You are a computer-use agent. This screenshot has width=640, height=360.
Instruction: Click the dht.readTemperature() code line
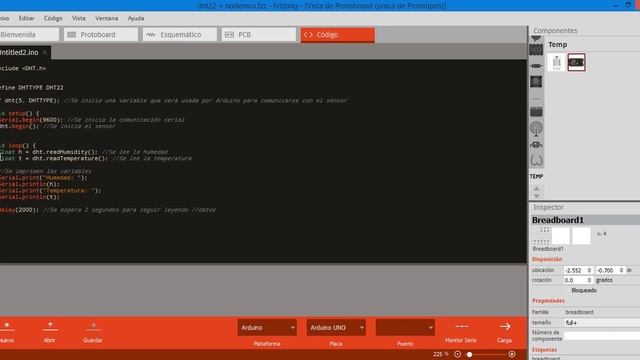click(x=96, y=158)
